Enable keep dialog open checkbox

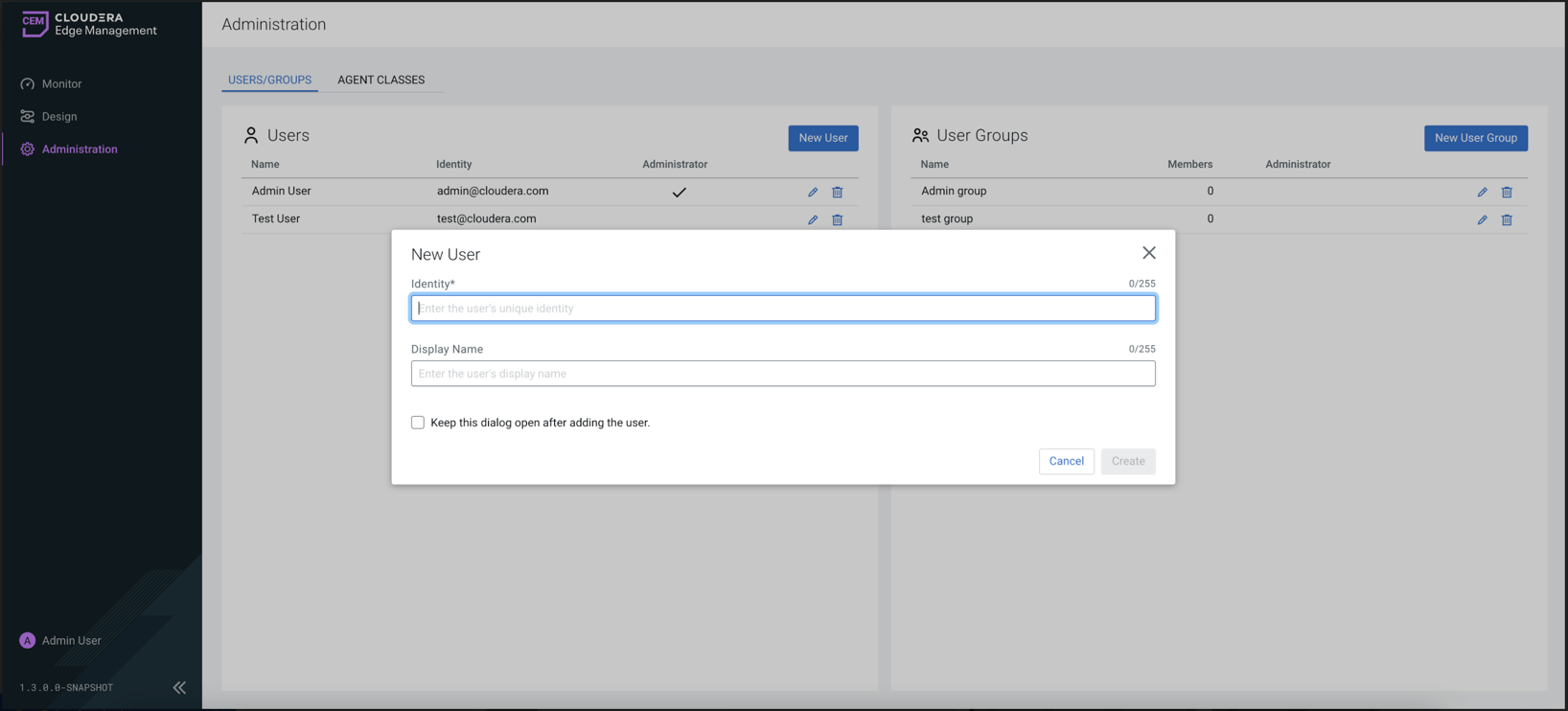tap(418, 423)
